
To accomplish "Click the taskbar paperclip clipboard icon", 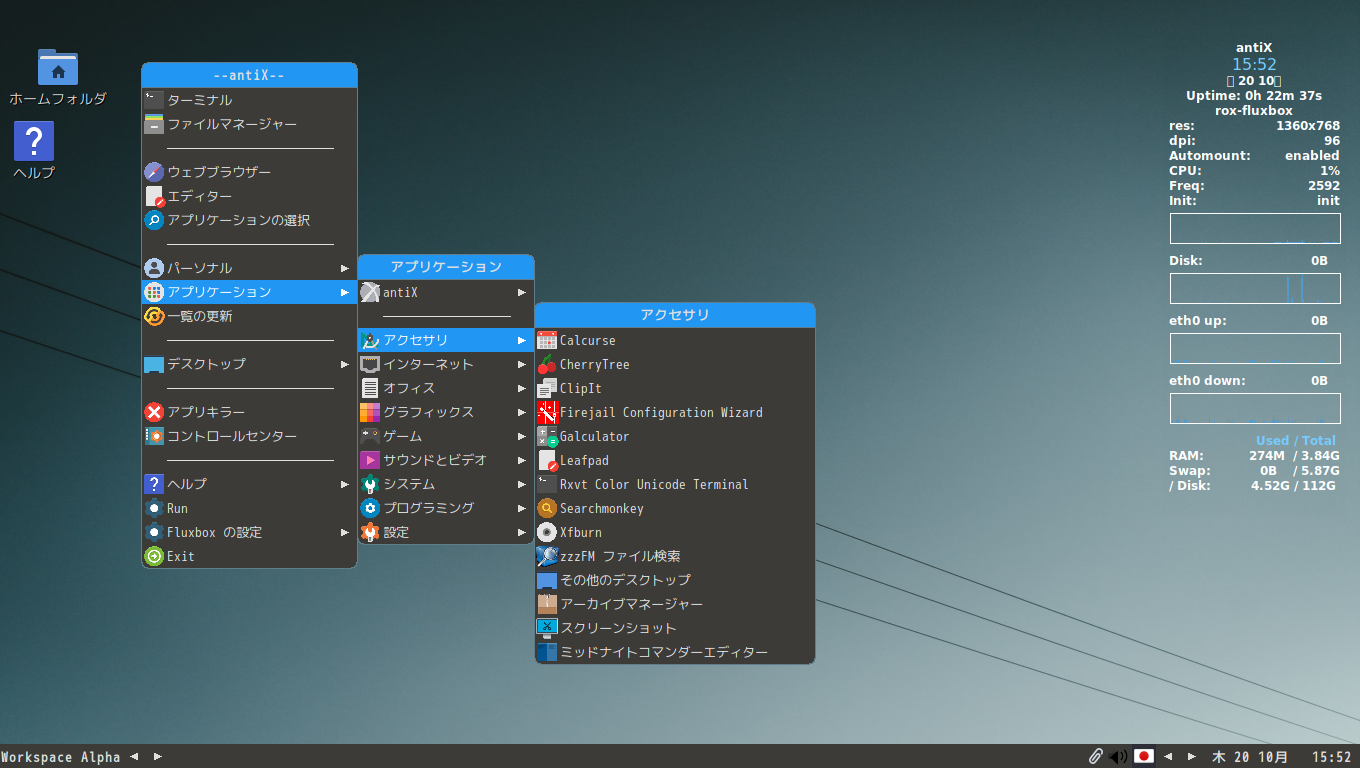I will click(x=1096, y=757).
